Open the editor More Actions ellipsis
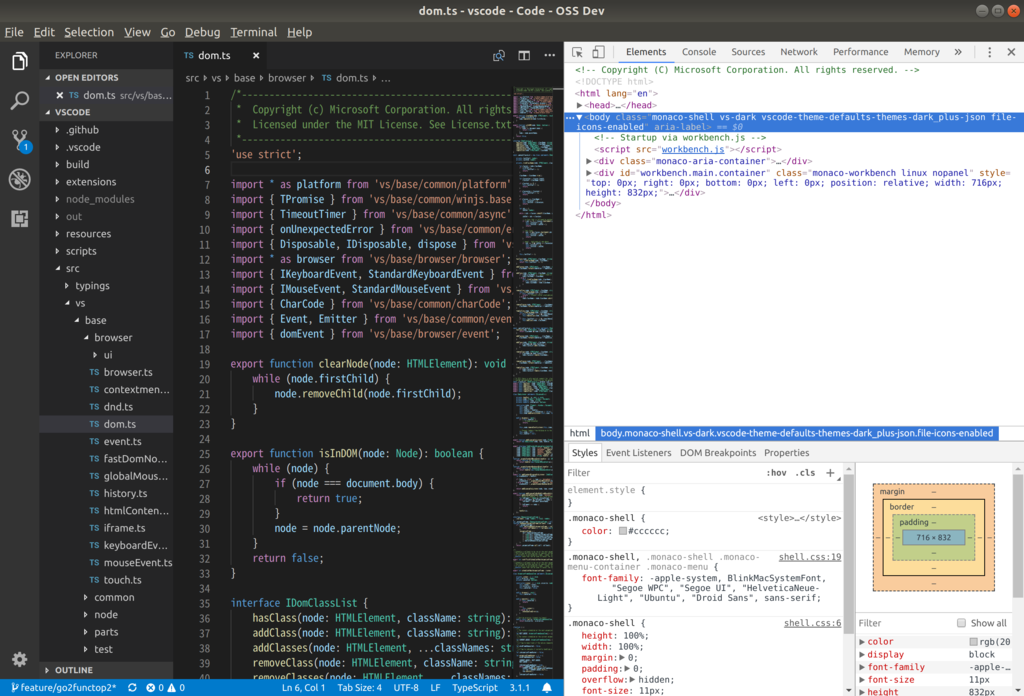This screenshot has height=696, width=1024. point(549,55)
